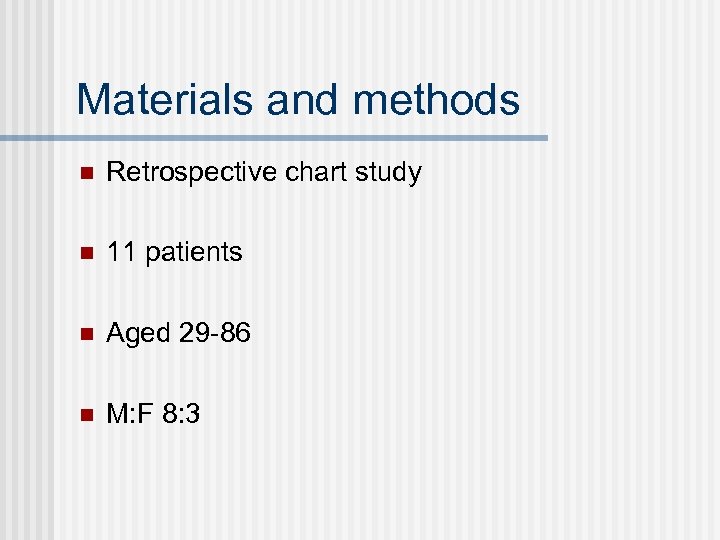This screenshot has width=720, height=540.
Task: Click the number 86 in the age range
Action: 235,332
